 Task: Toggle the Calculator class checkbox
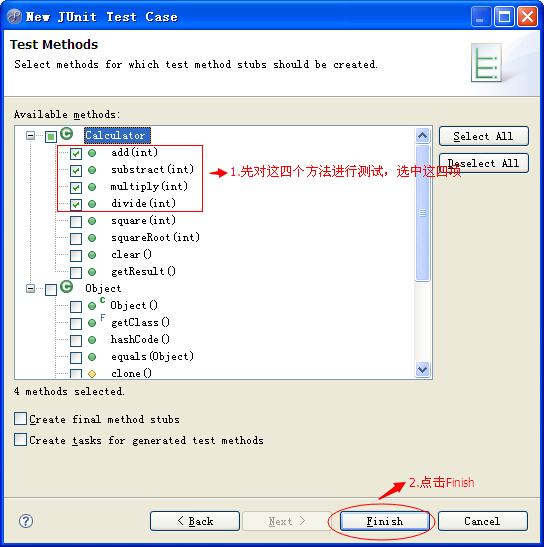tap(51, 136)
